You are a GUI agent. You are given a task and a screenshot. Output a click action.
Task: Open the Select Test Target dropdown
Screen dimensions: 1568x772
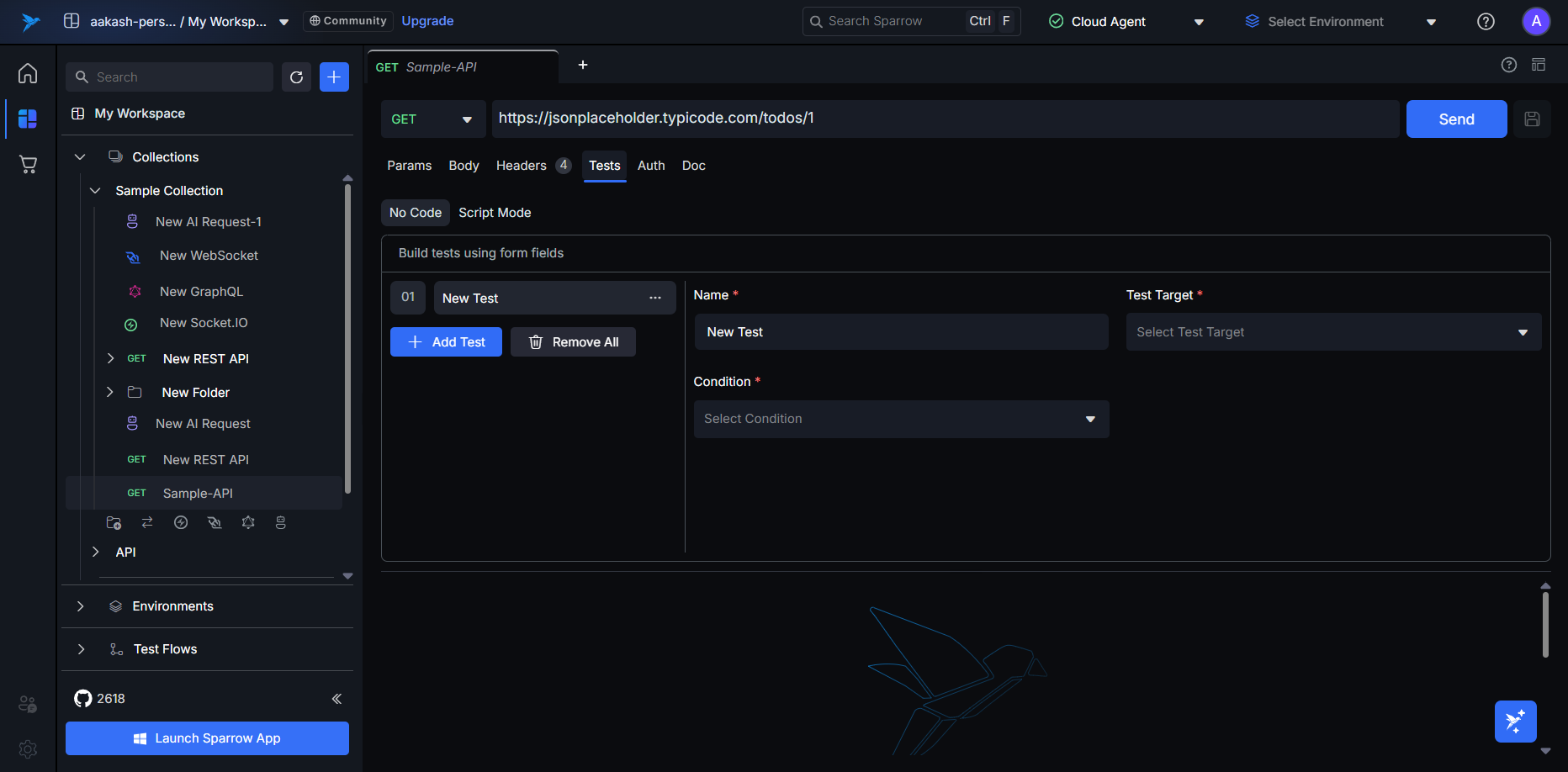(1333, 332)
